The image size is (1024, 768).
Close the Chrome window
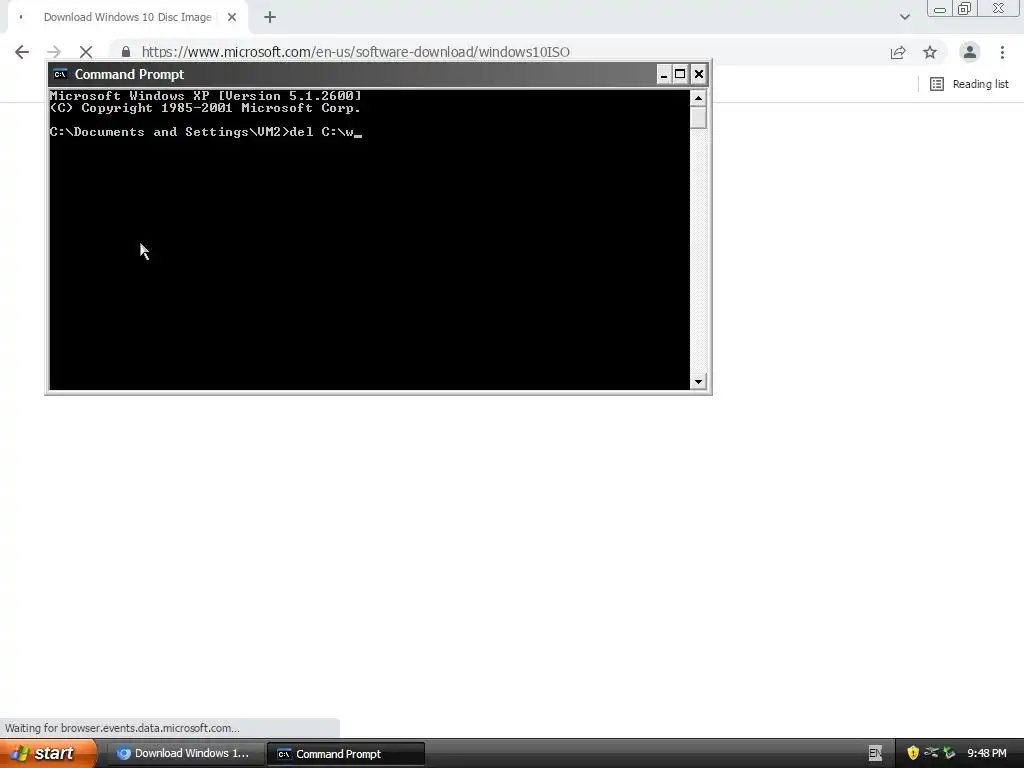[x=999, y=9]
